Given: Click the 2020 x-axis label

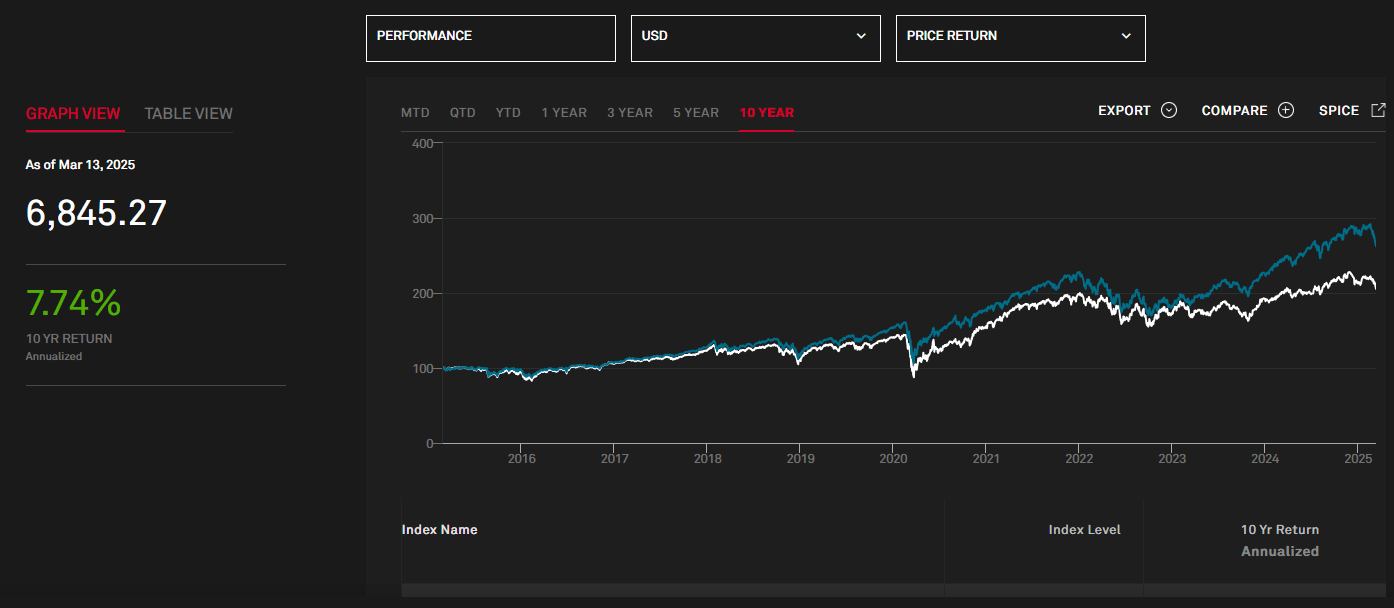Looking at the screenshot, I should tap(893, 459).
